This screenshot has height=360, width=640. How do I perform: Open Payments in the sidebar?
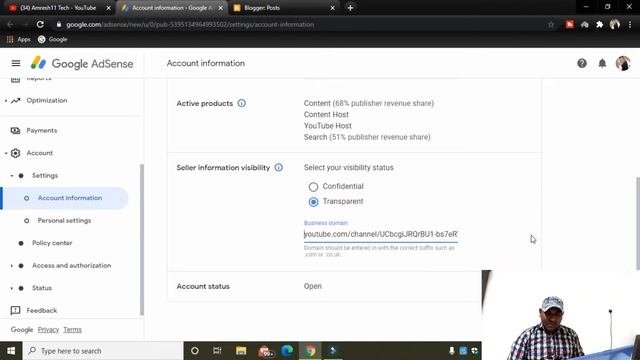pyautogui.click(x=42, y=131)
